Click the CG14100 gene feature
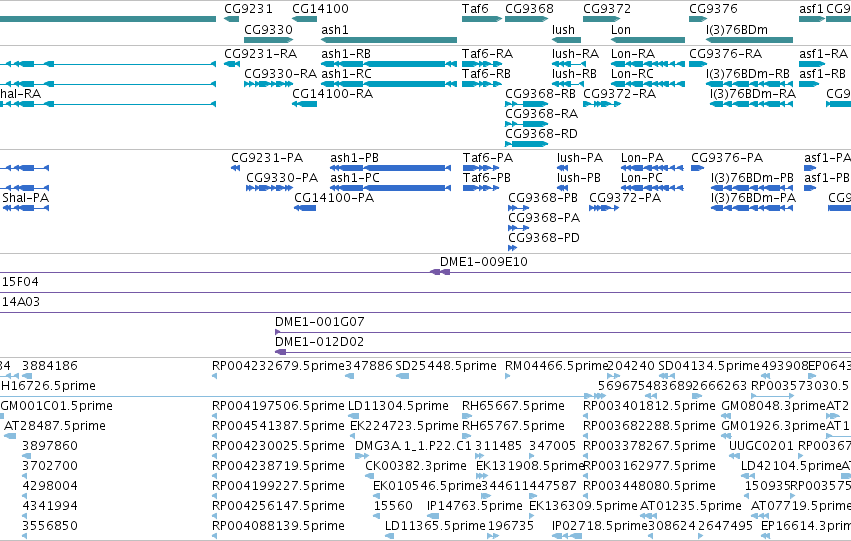Viewport: 851px width, 541px height. (x=304, y=19)
